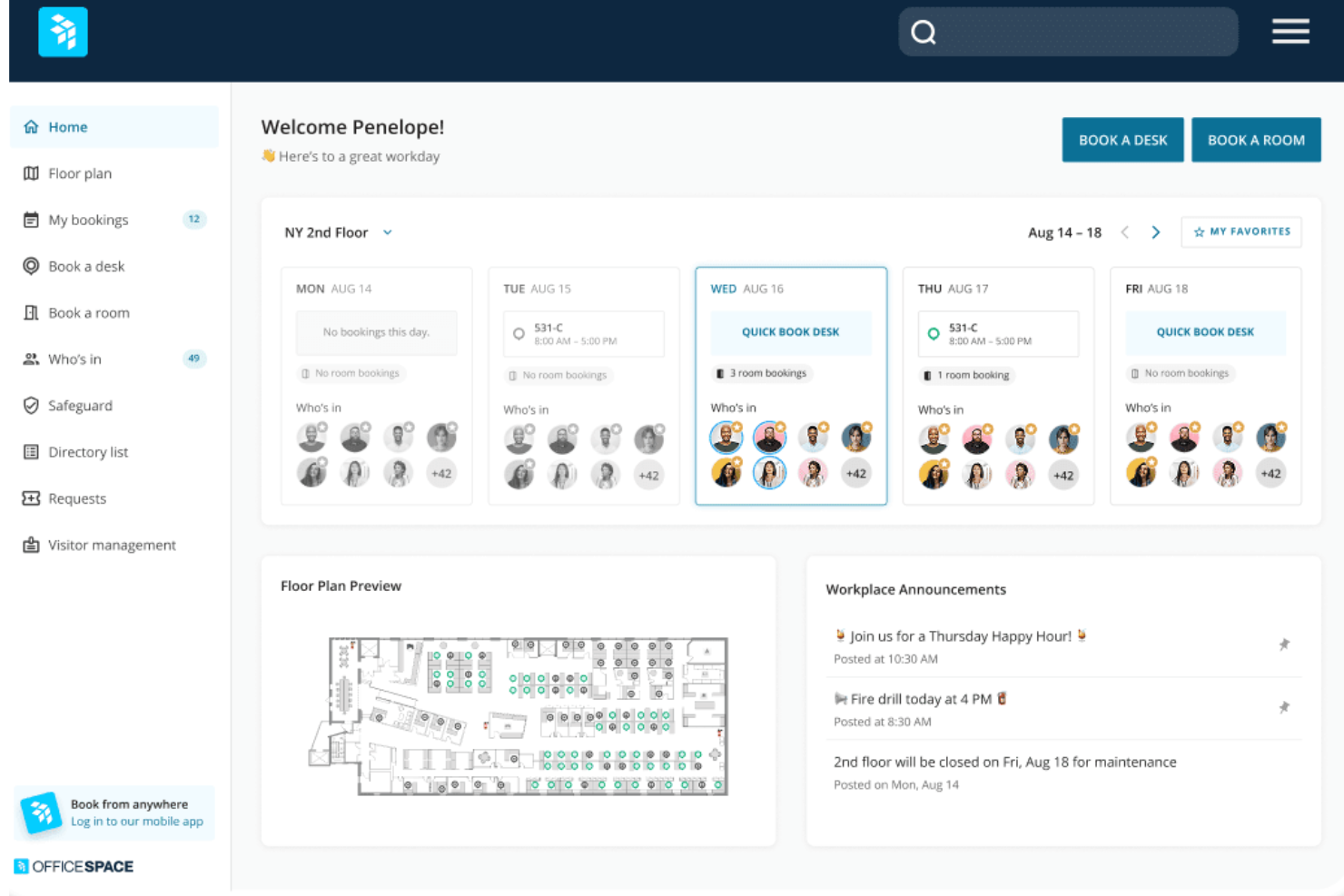Select the 531-C booking radio on Thursday
The image size is (1344, 896).
[933, 334]
